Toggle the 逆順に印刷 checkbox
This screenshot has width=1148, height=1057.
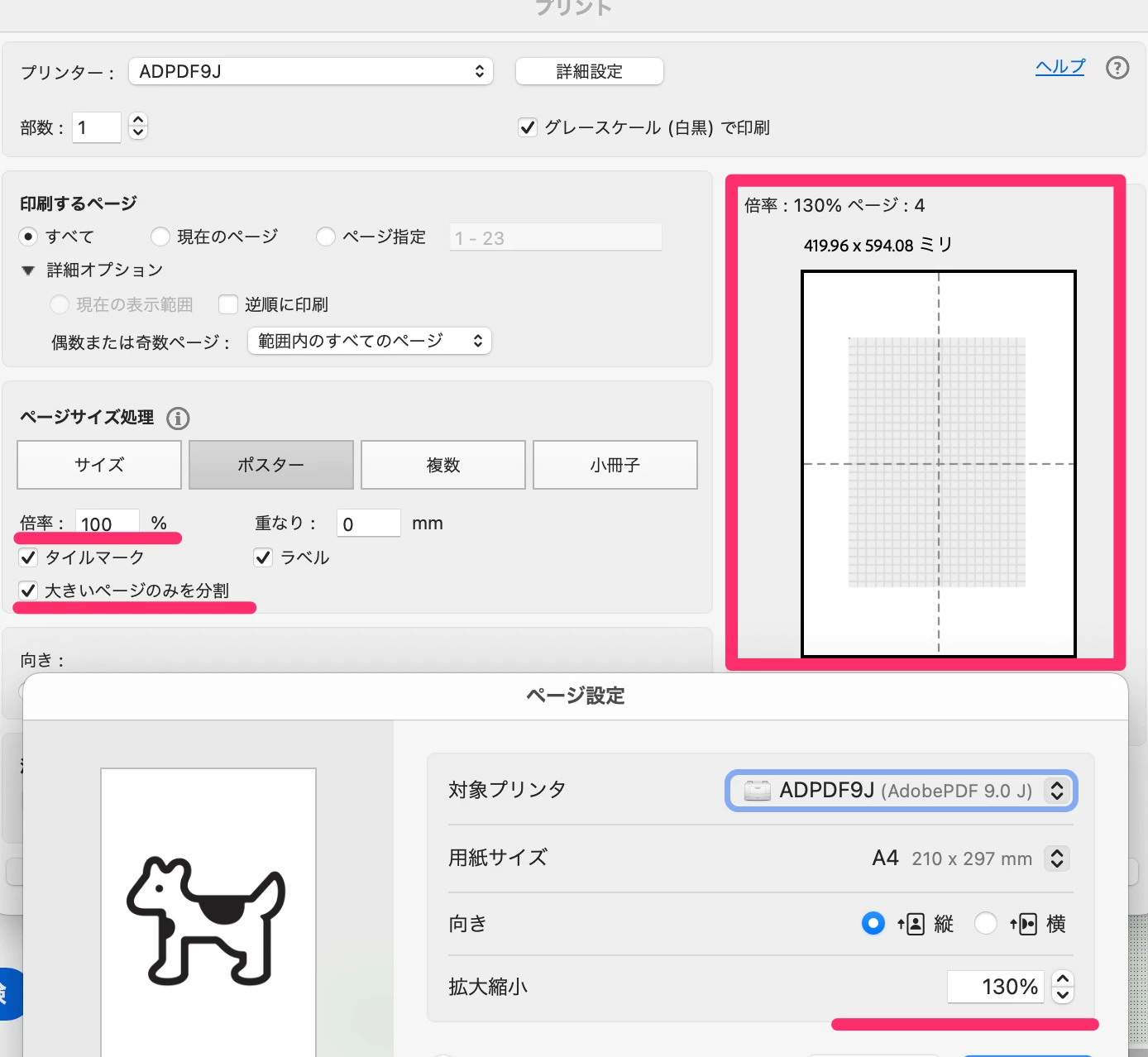(x=228, y=304)
